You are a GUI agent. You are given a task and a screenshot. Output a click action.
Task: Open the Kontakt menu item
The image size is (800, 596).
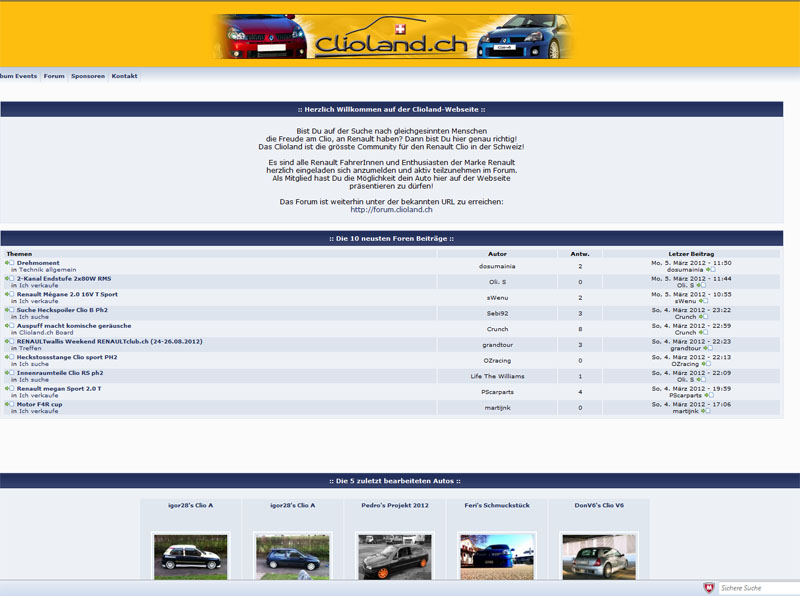(124, 76)
